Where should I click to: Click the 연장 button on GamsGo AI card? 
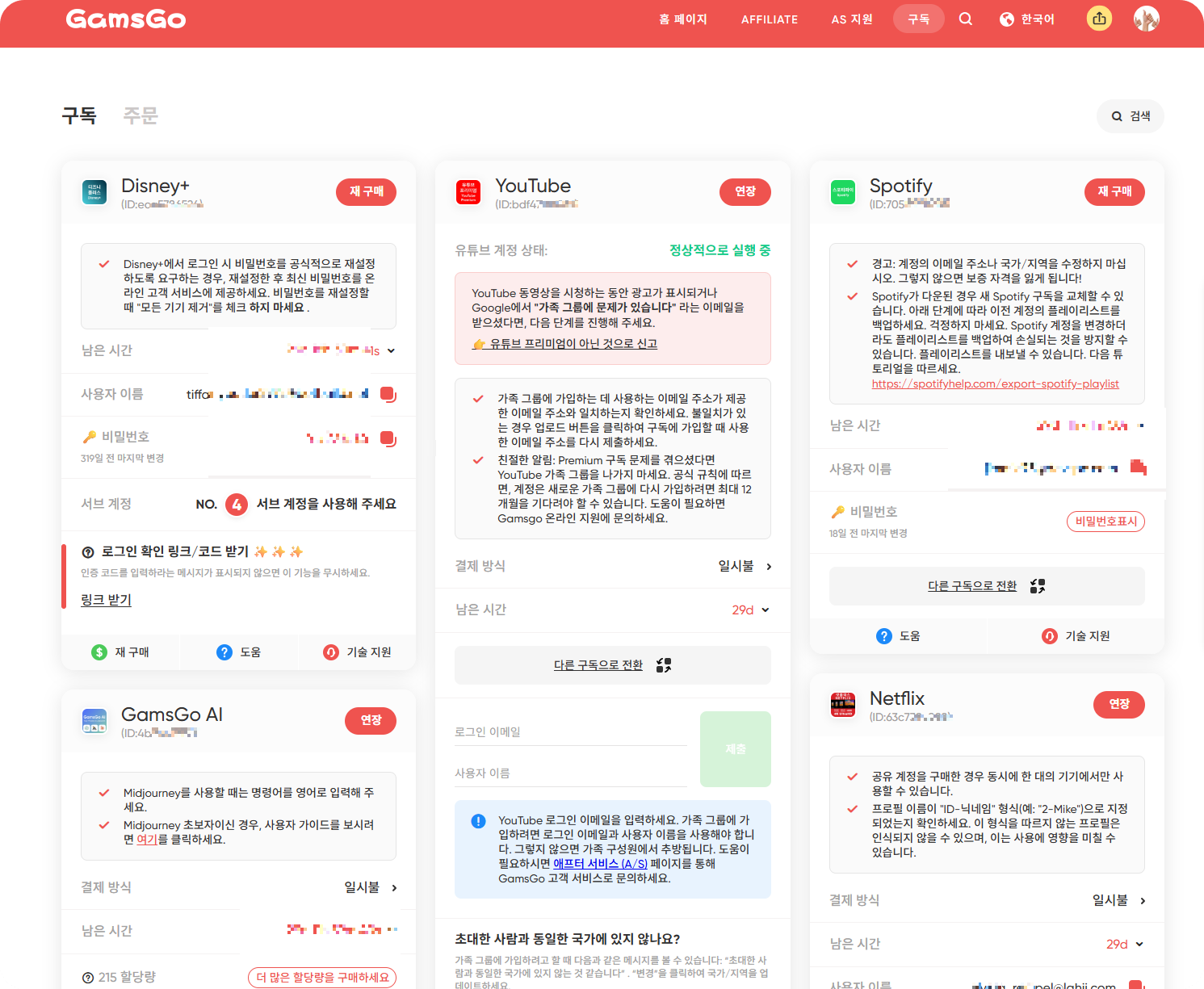pos(371,720)
